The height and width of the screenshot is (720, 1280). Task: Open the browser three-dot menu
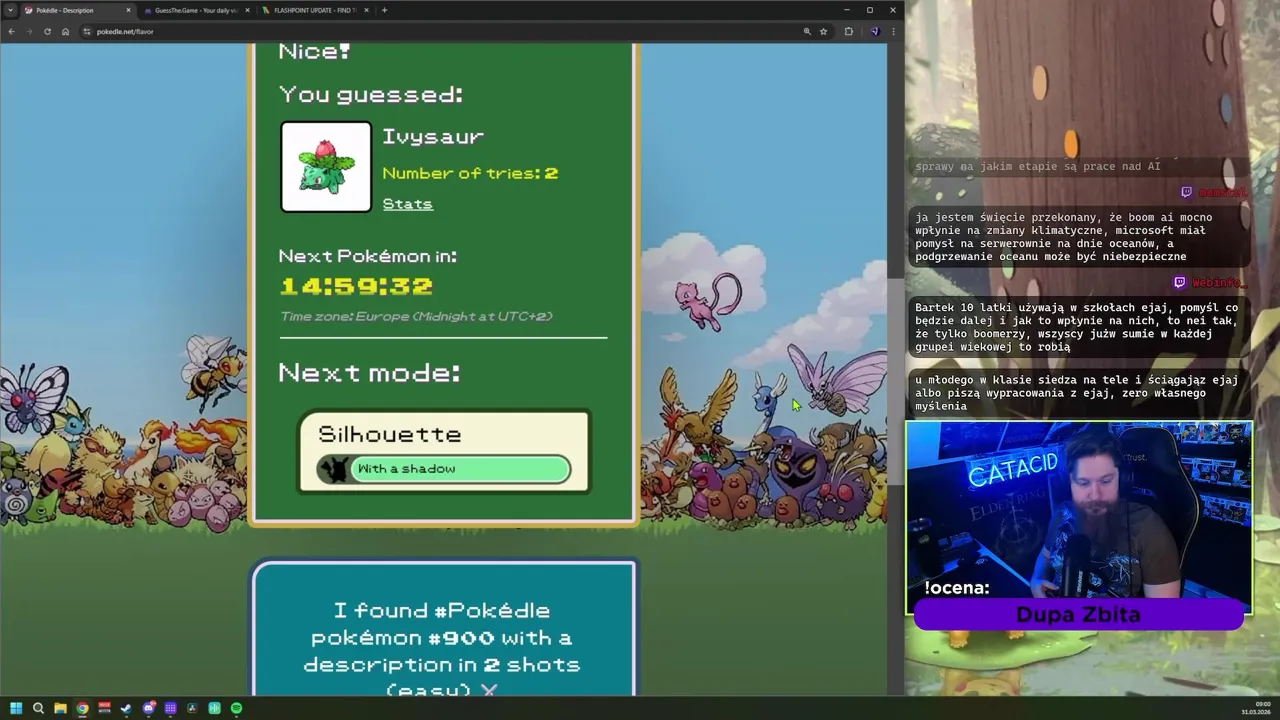point(893,31)
